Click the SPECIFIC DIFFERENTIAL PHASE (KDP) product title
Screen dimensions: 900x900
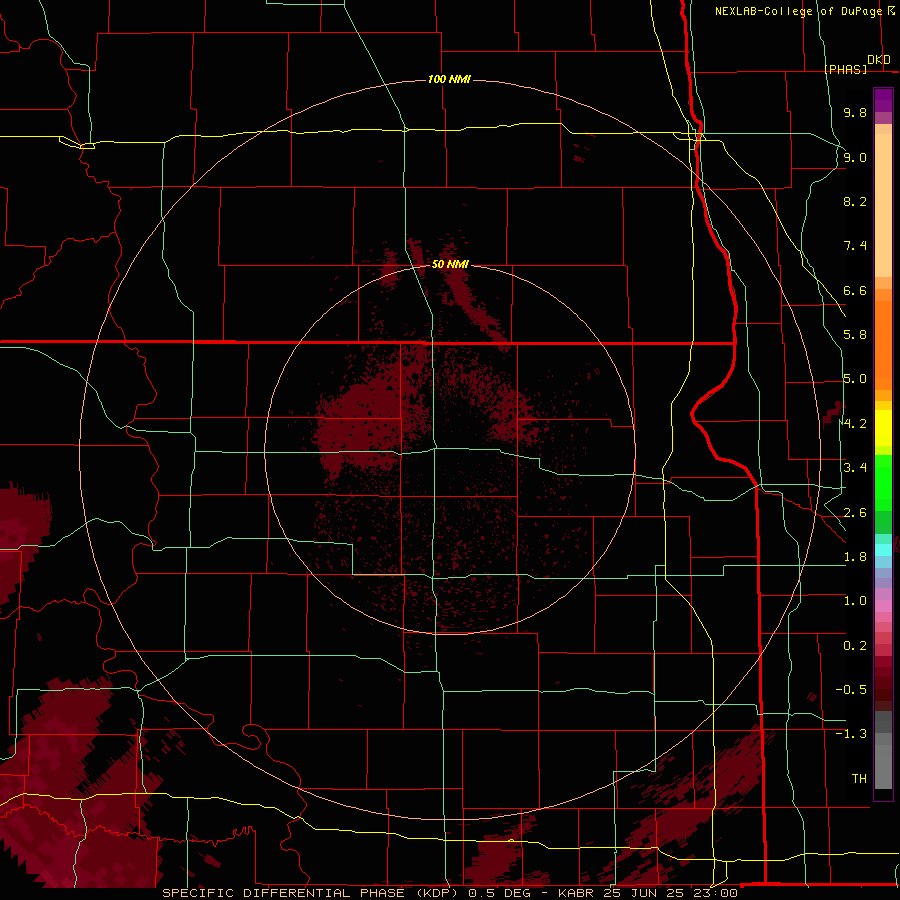click(312, 893)
